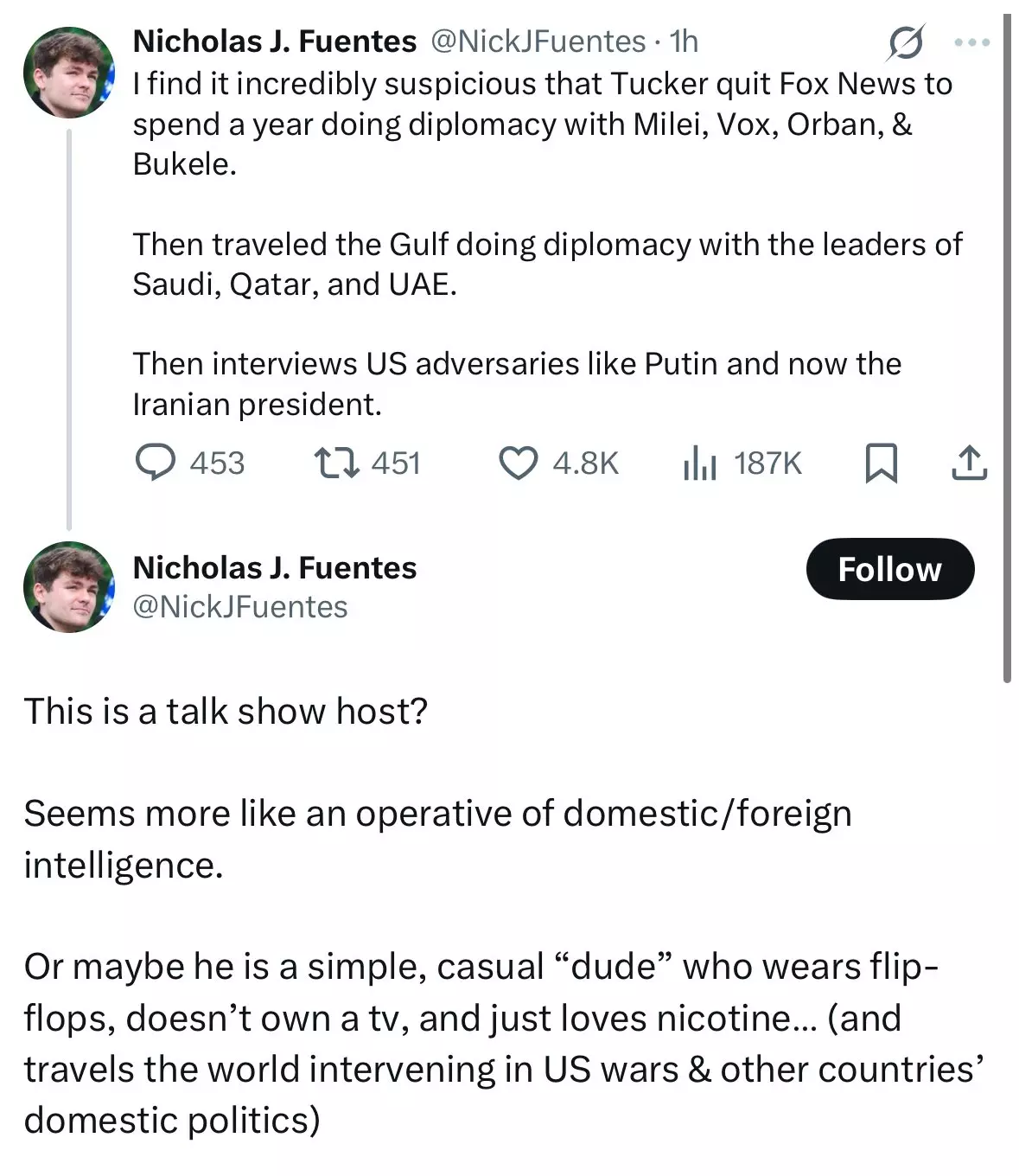This screenshot has width=1019, height=1176.
Task: Follow Nicholas J. Fuentes
Action: pos(889,569)
